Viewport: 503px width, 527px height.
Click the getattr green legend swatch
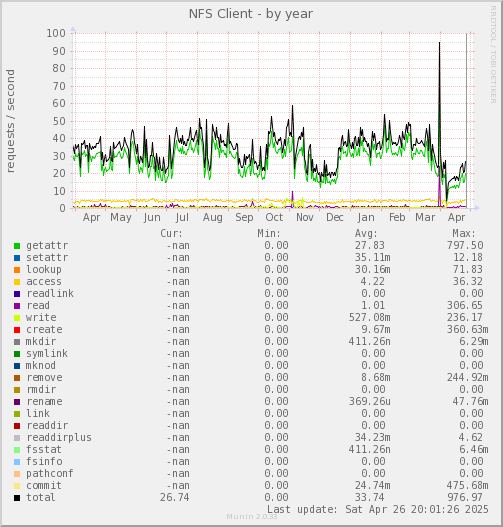coord(17,246)
